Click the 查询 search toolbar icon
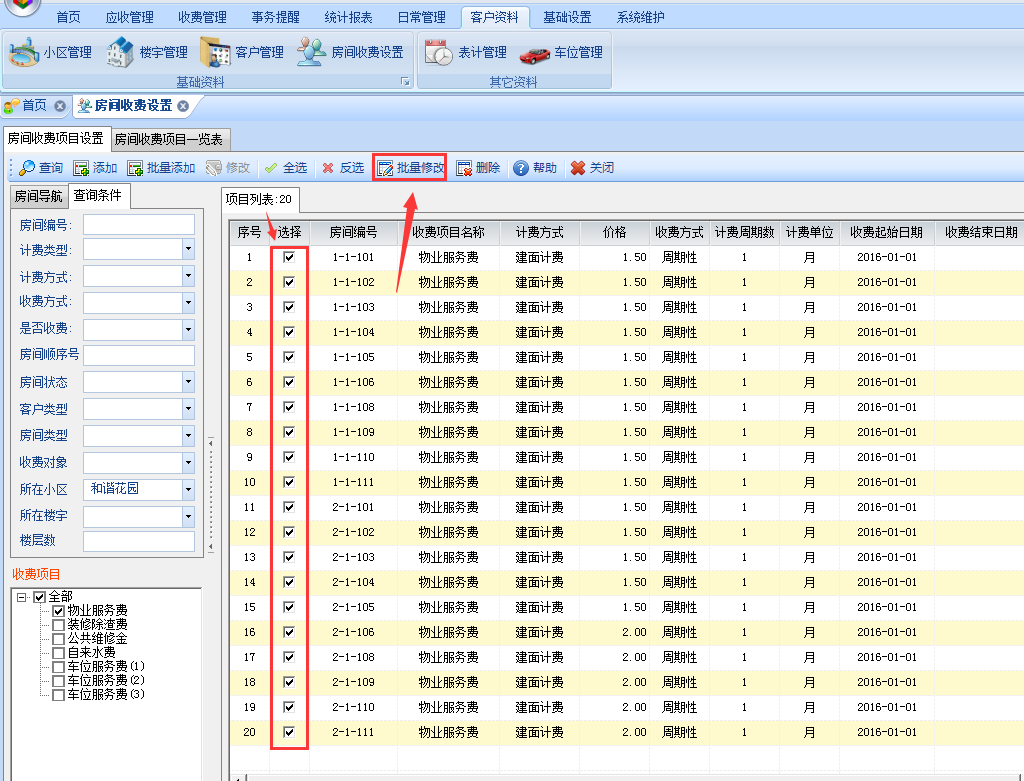This screenshot has height=781, width=1024. click(x=27, y=168)
